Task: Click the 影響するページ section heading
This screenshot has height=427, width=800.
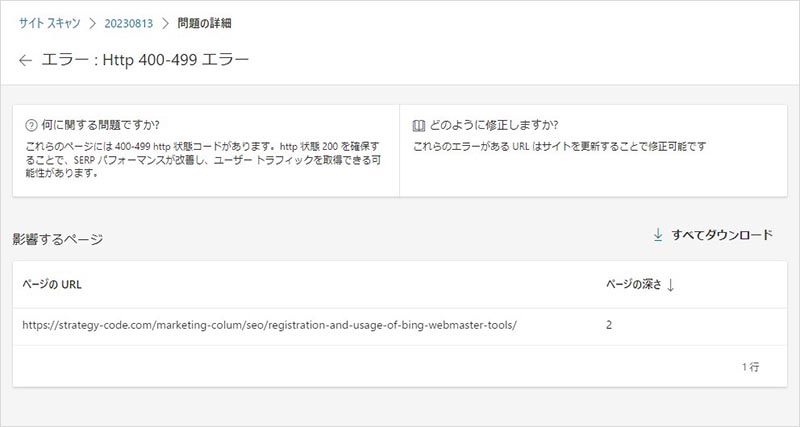Action: tap(58, 239)
